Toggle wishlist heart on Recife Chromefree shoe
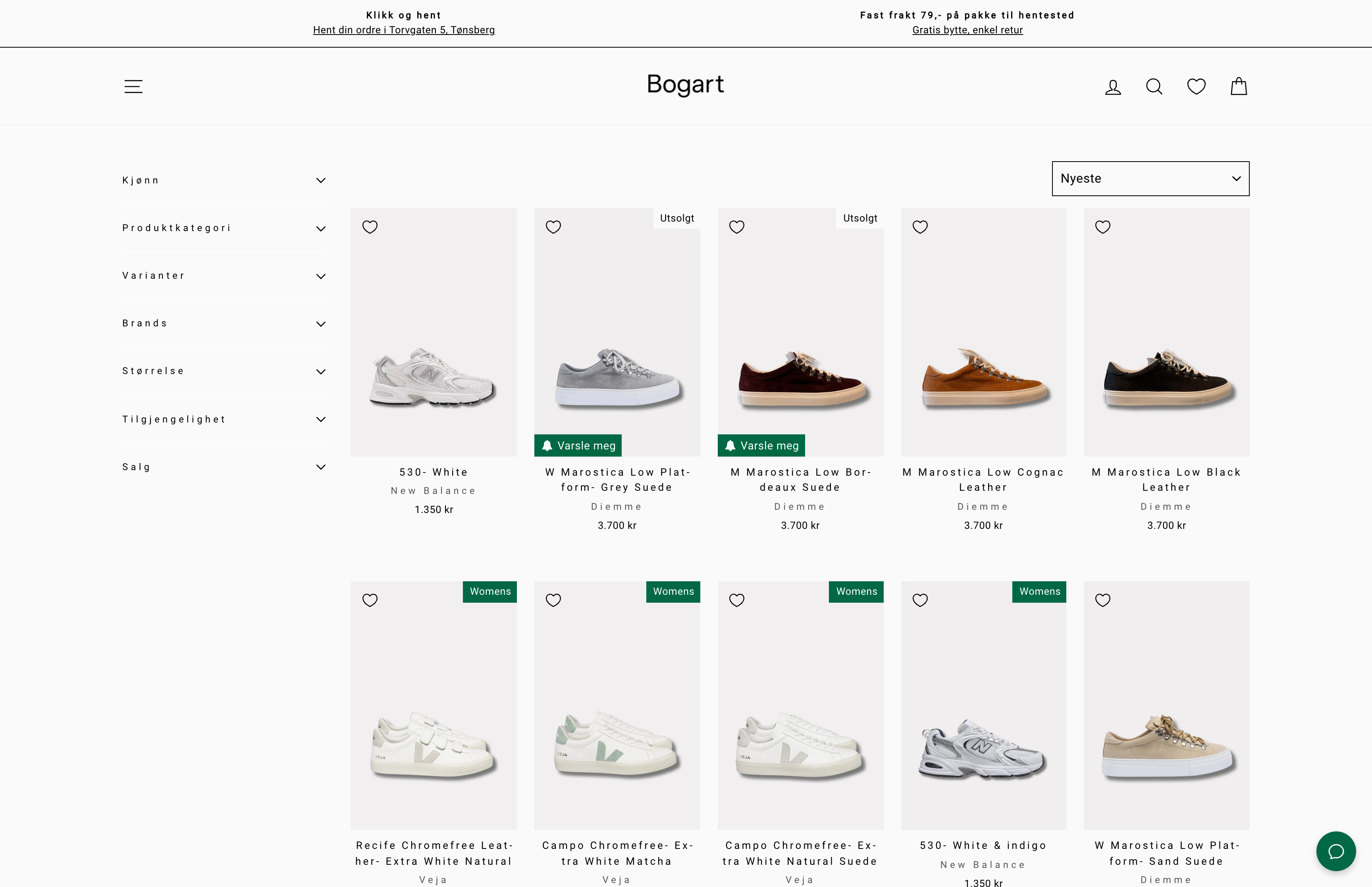The width and height of the screenshot is (1372, 887). tap(370, 600)
